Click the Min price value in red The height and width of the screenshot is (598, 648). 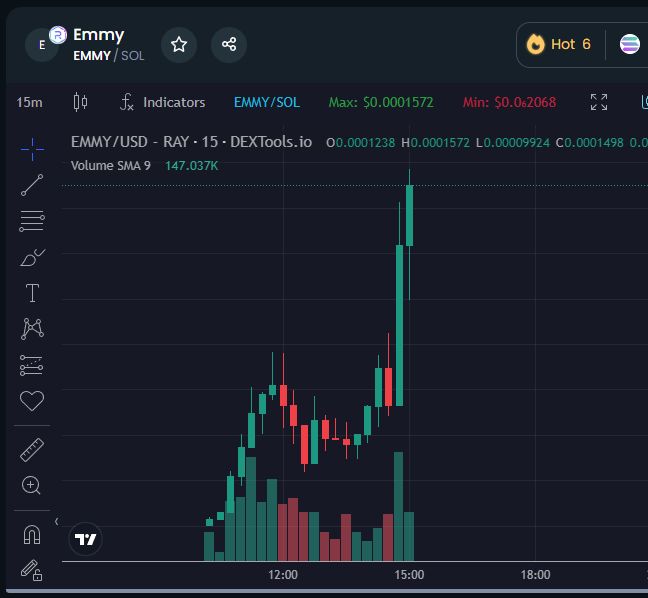509,102
